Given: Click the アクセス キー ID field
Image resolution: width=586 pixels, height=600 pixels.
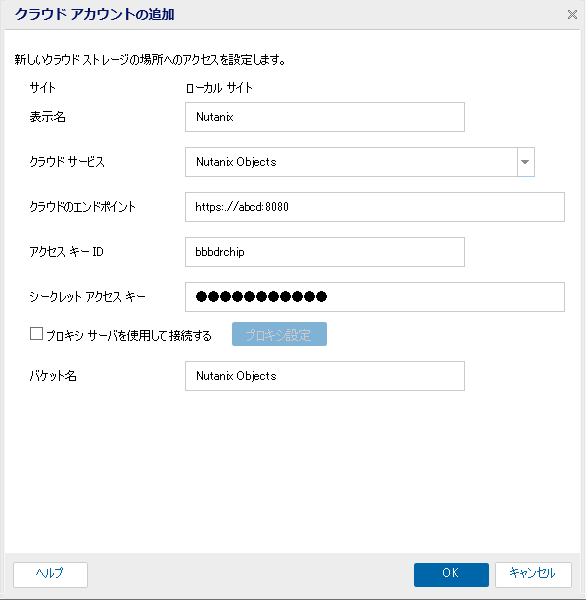Looking at the screenshot, I should coord(325,252).
